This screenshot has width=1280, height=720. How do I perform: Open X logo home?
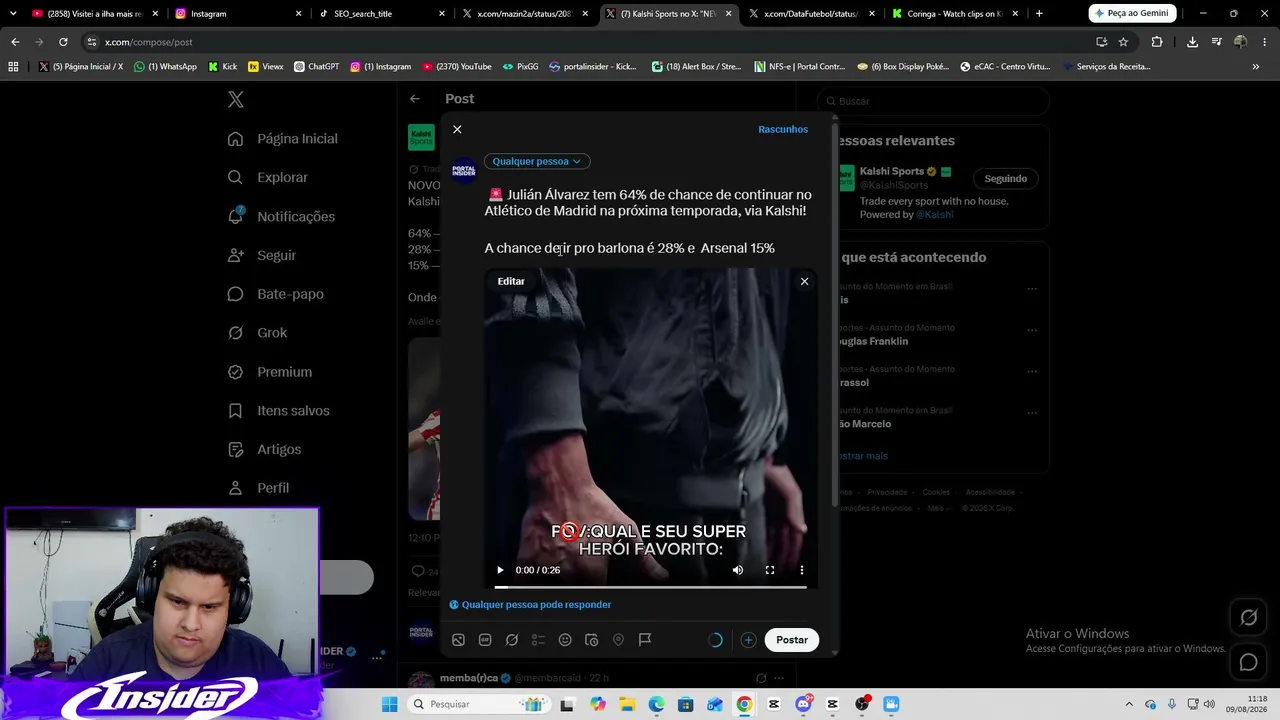click(236, 99)
